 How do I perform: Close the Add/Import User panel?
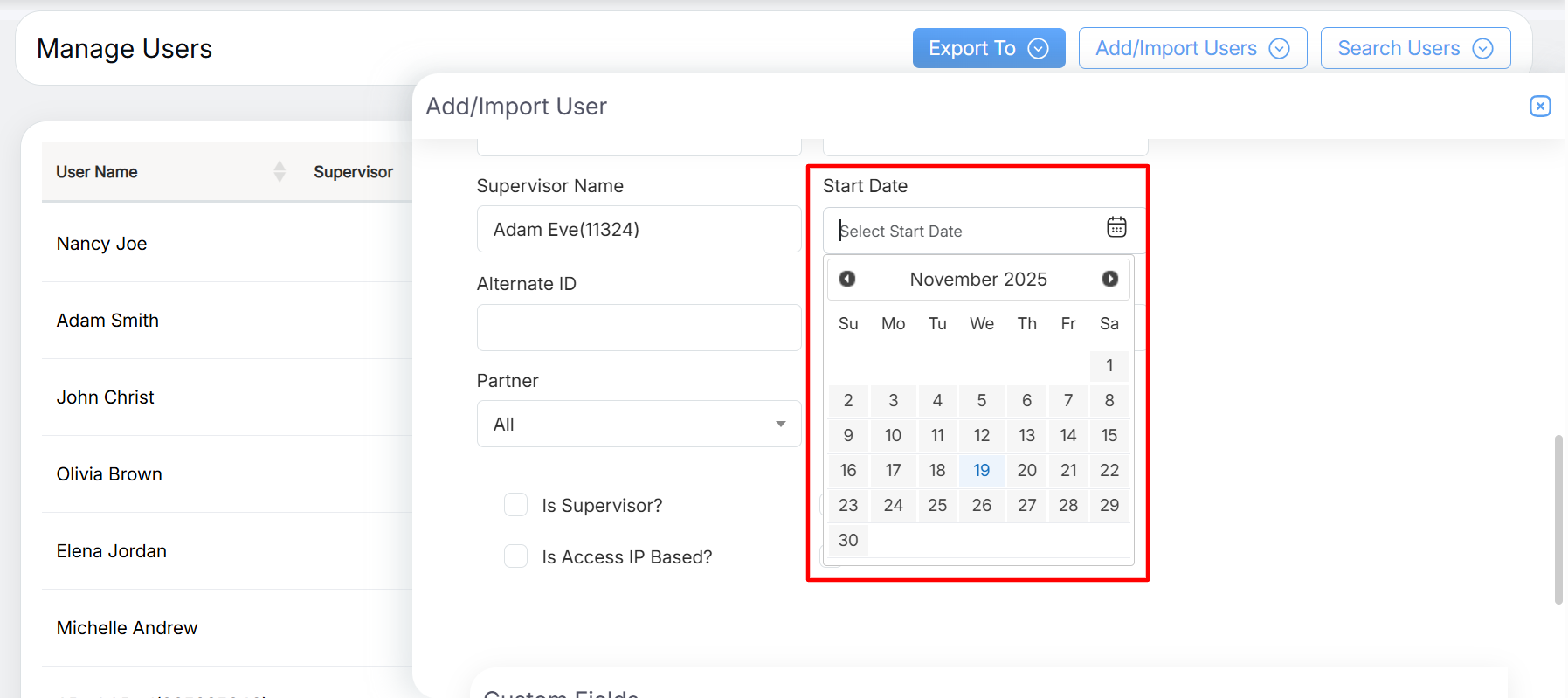(x=1539, y=106)
